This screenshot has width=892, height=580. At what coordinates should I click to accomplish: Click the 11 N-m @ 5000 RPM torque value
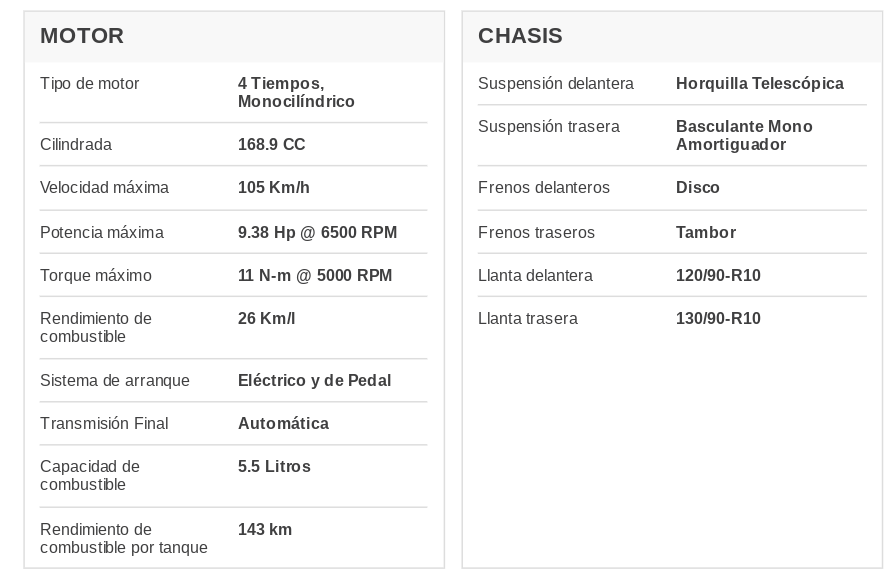(x=315, y=276)
